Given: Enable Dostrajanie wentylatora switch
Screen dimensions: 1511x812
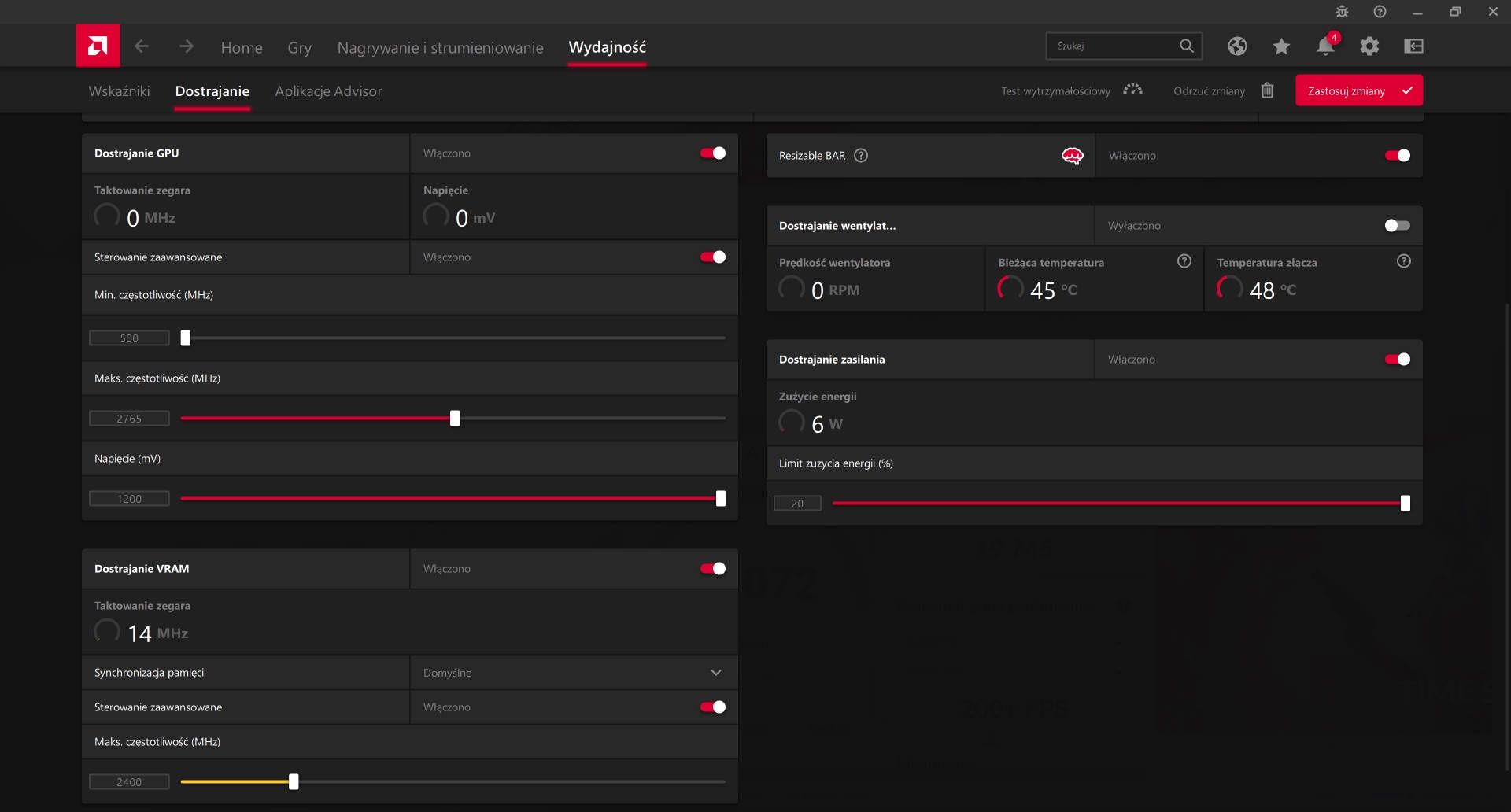Looking at the screenshot, I should (x=1398, y=226).
